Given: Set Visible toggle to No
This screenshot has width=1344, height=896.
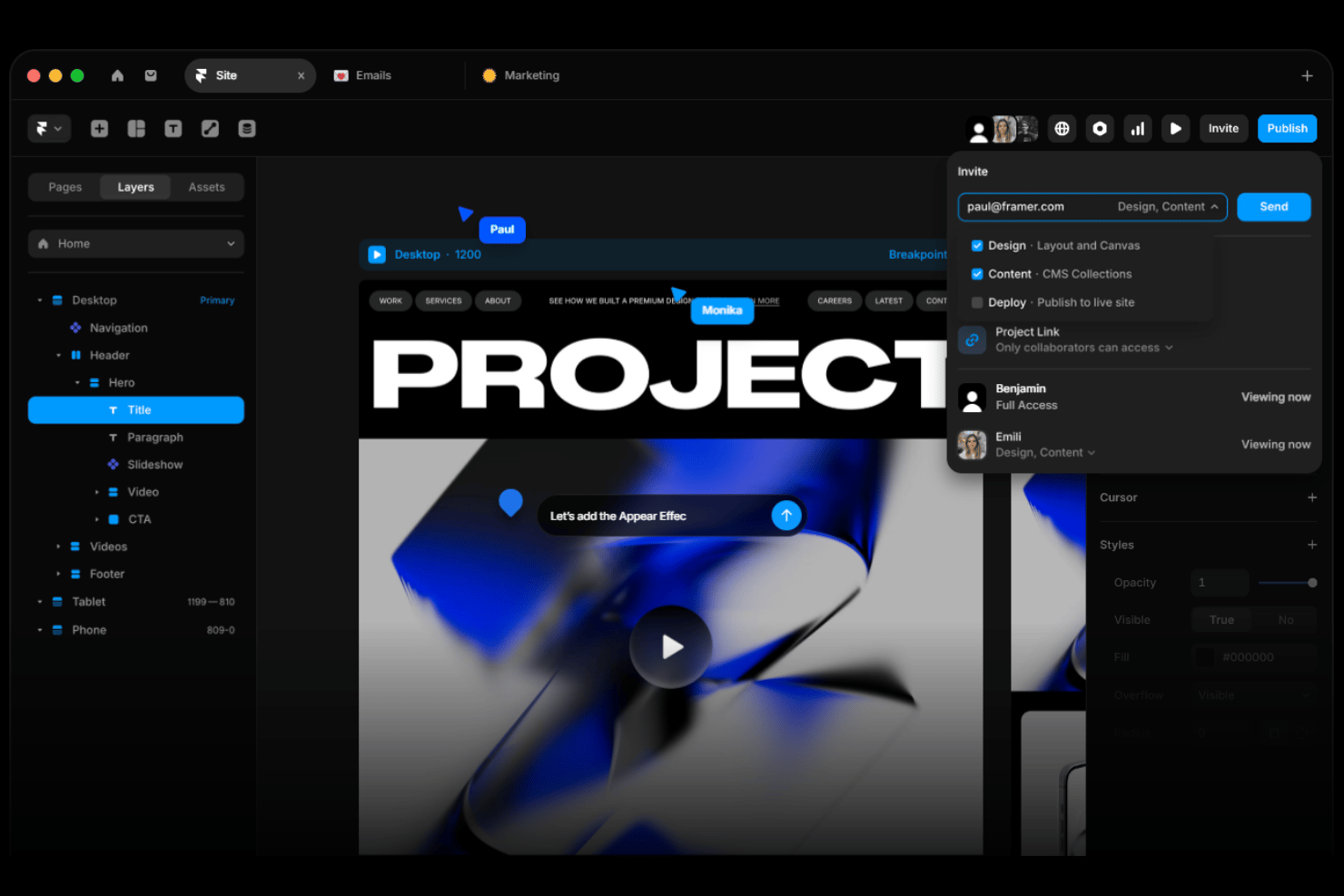Looking at the screenshot, I should 1285,620.
